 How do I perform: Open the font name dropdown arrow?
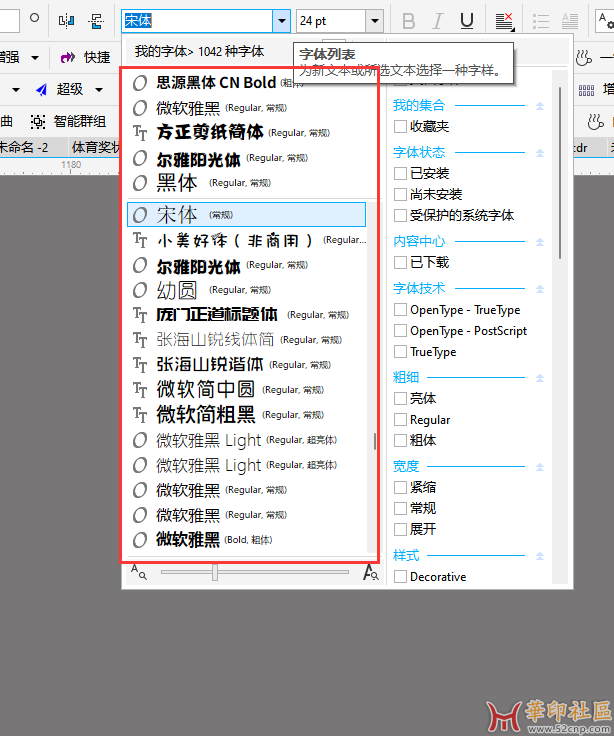click(282, 21)
